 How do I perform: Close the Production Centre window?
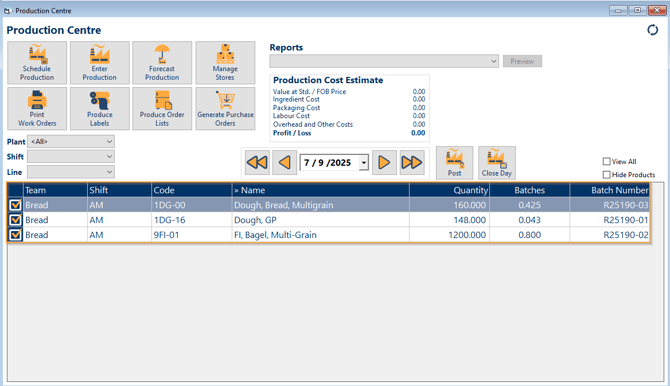[657, 10]
